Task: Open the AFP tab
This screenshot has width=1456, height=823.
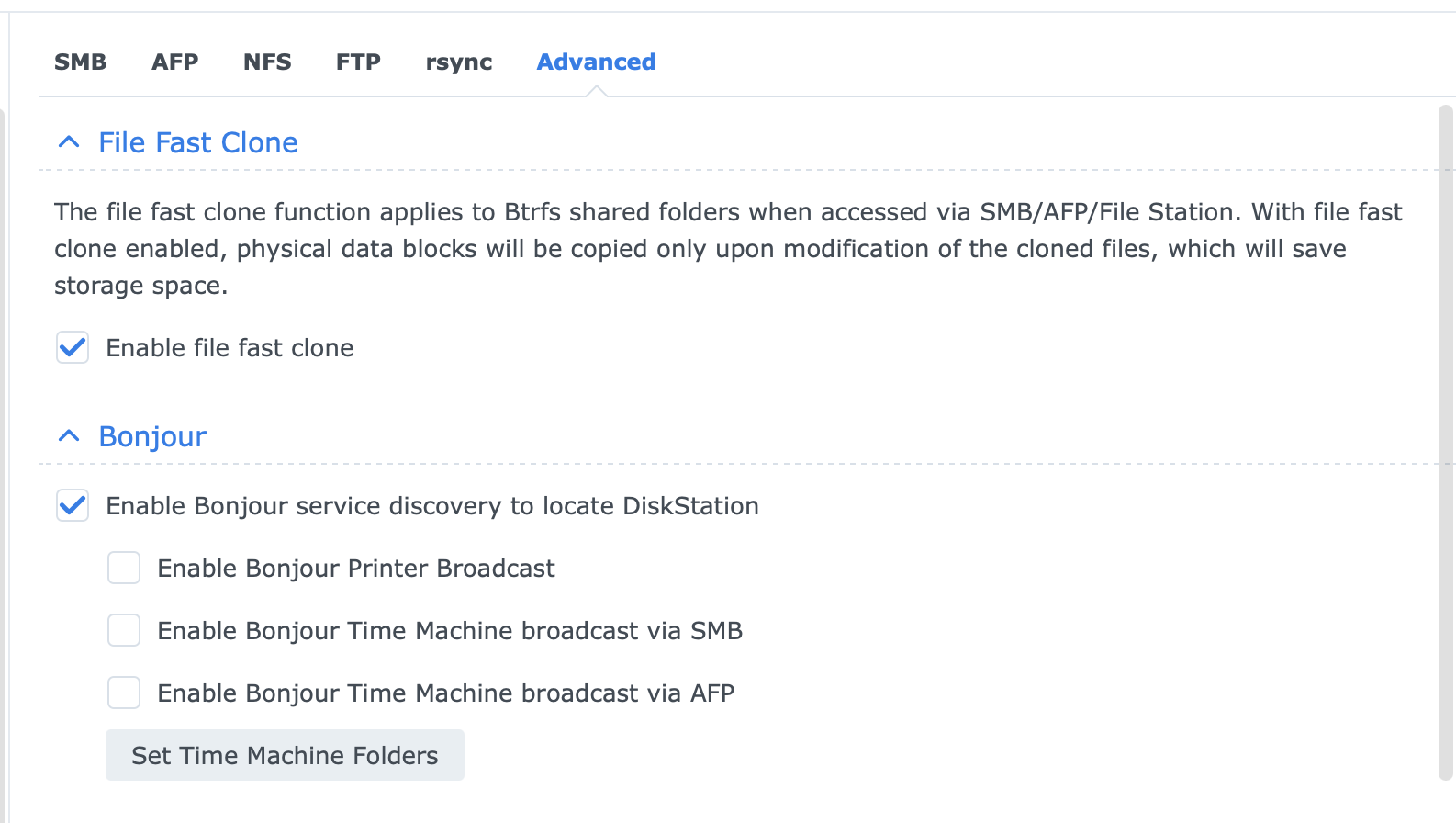Action: (x=174, y=62)
